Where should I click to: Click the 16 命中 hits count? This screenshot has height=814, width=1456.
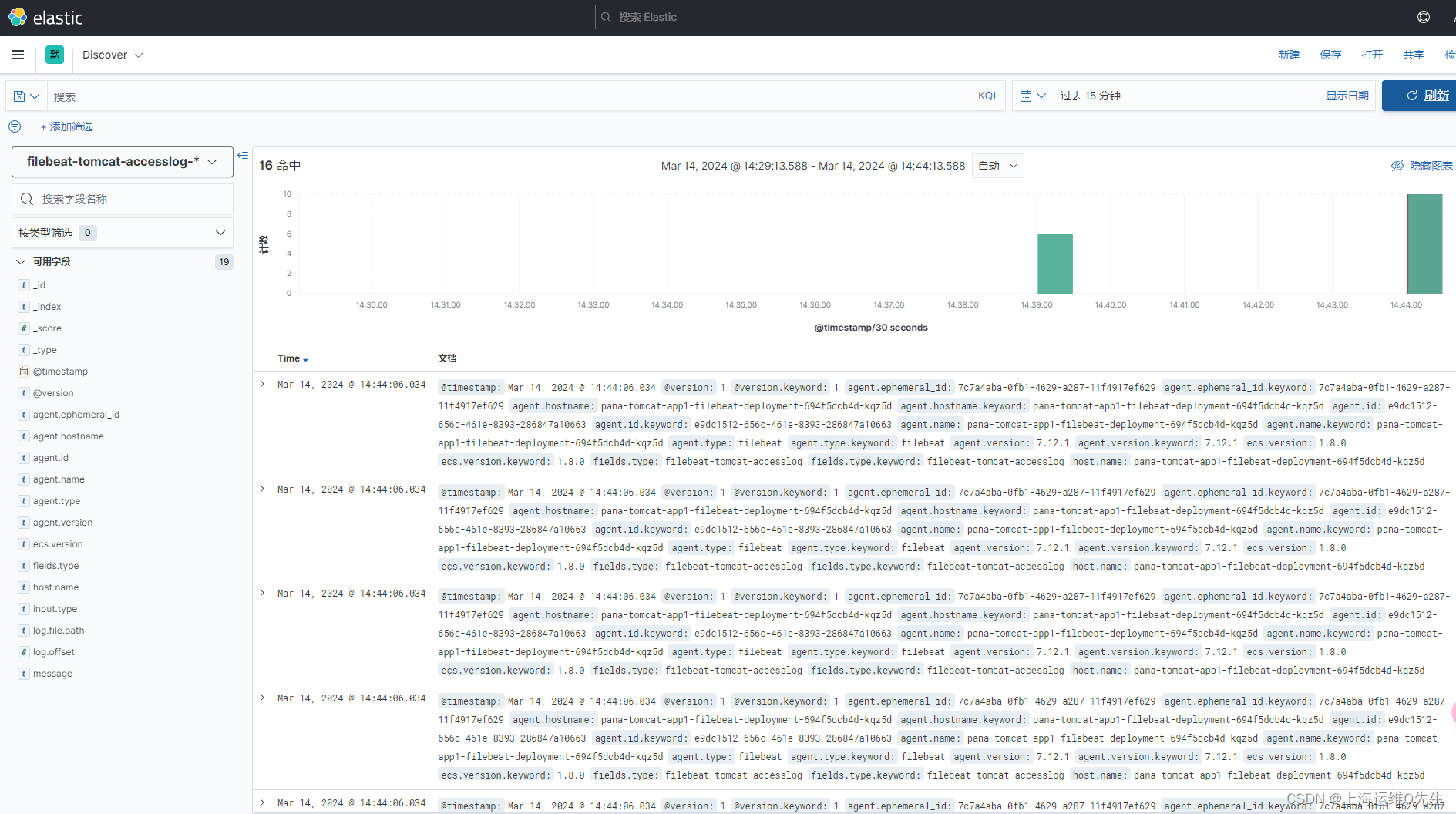coord(280,166)
